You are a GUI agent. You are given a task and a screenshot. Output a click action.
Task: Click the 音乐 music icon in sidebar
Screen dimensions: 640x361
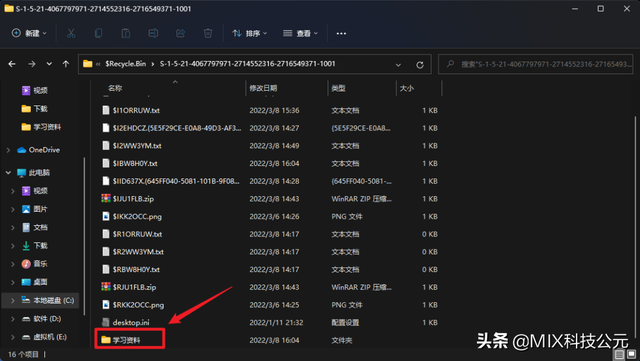coord(26,264)
